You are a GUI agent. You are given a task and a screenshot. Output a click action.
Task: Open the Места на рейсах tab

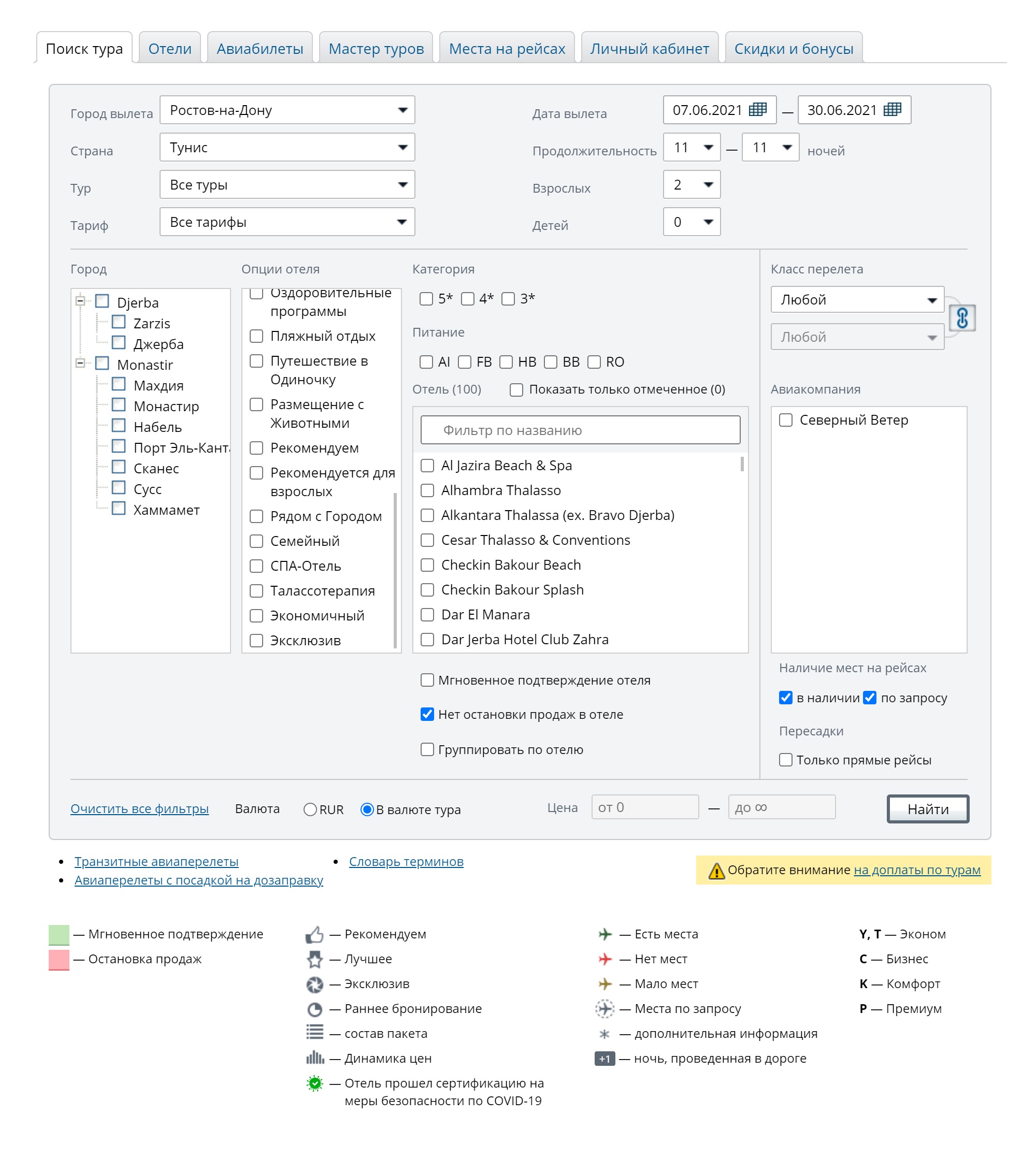coord(507,48)
